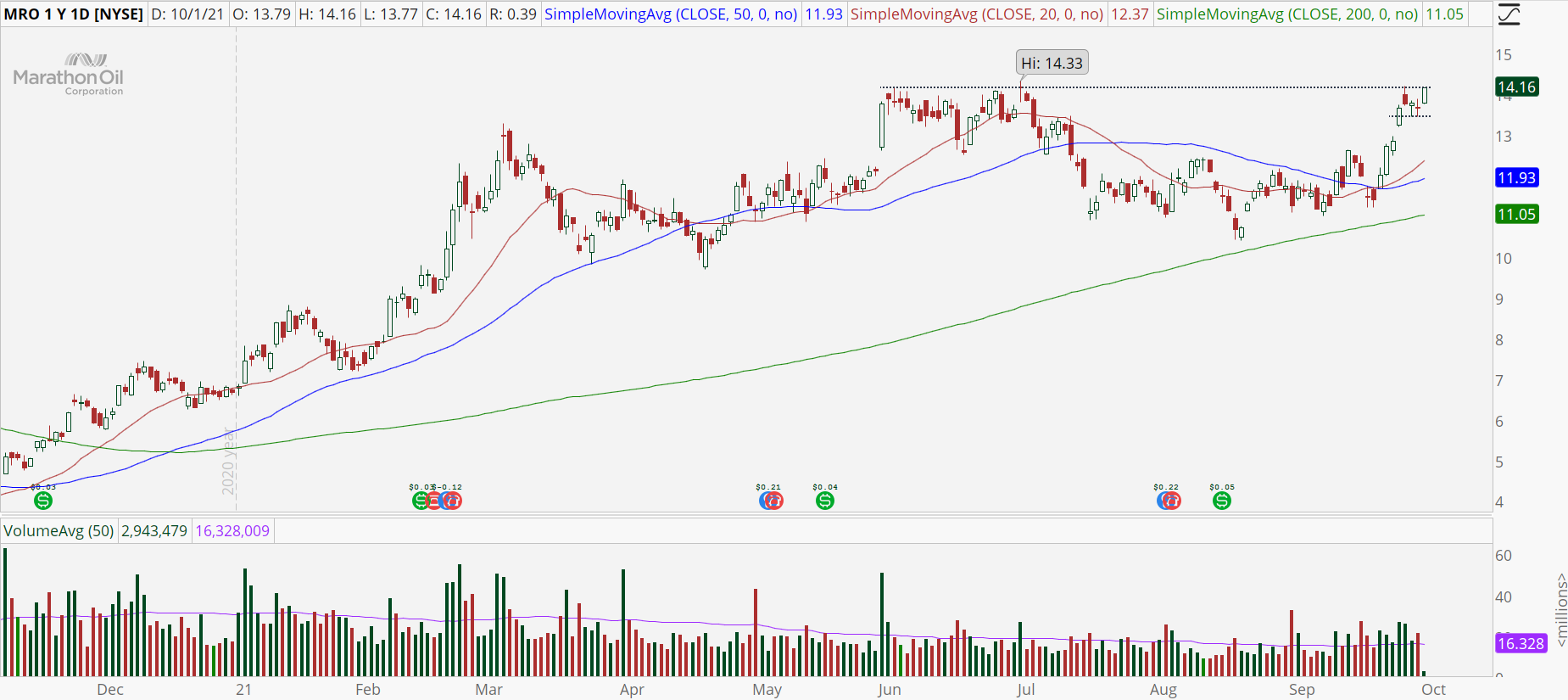Click the -0.12 earnings phone icon
Image resolution: width=1568 pixels, height=700 pixels.
coord(453,501)
